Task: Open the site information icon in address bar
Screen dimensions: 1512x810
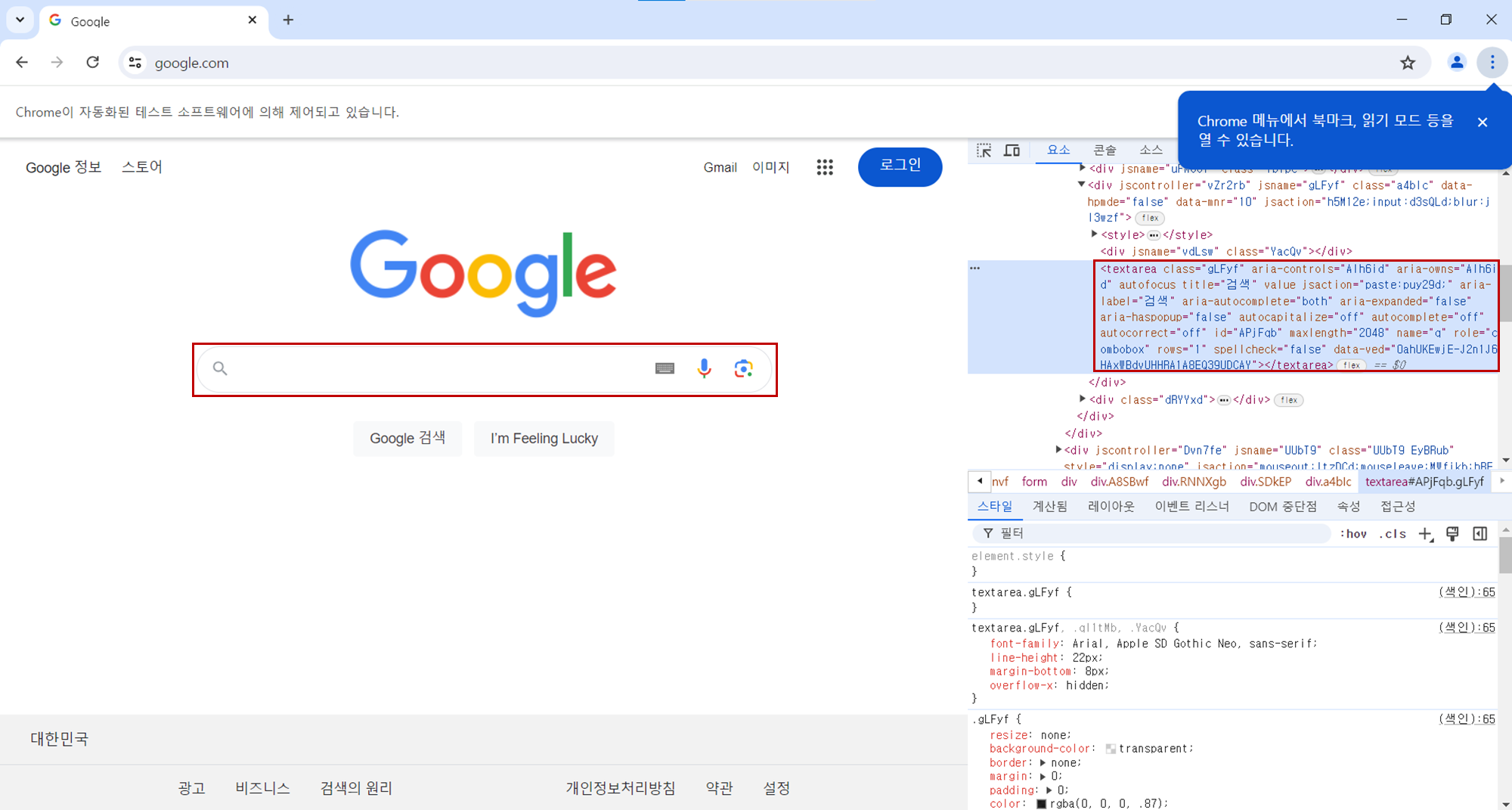Action: point(135,63)
